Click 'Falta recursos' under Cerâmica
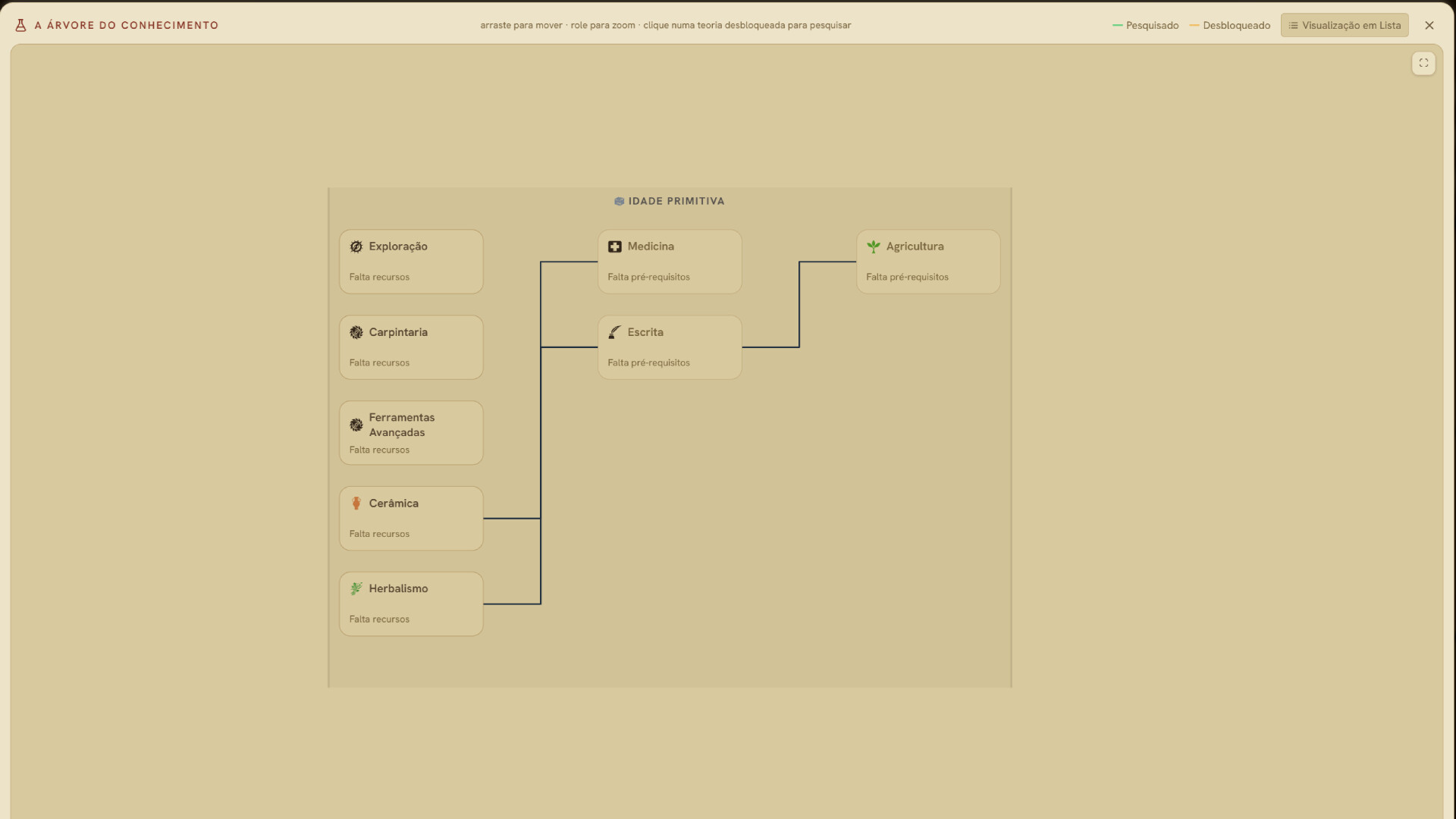This screenshot has width=1456, height=819. coord(379,534)
